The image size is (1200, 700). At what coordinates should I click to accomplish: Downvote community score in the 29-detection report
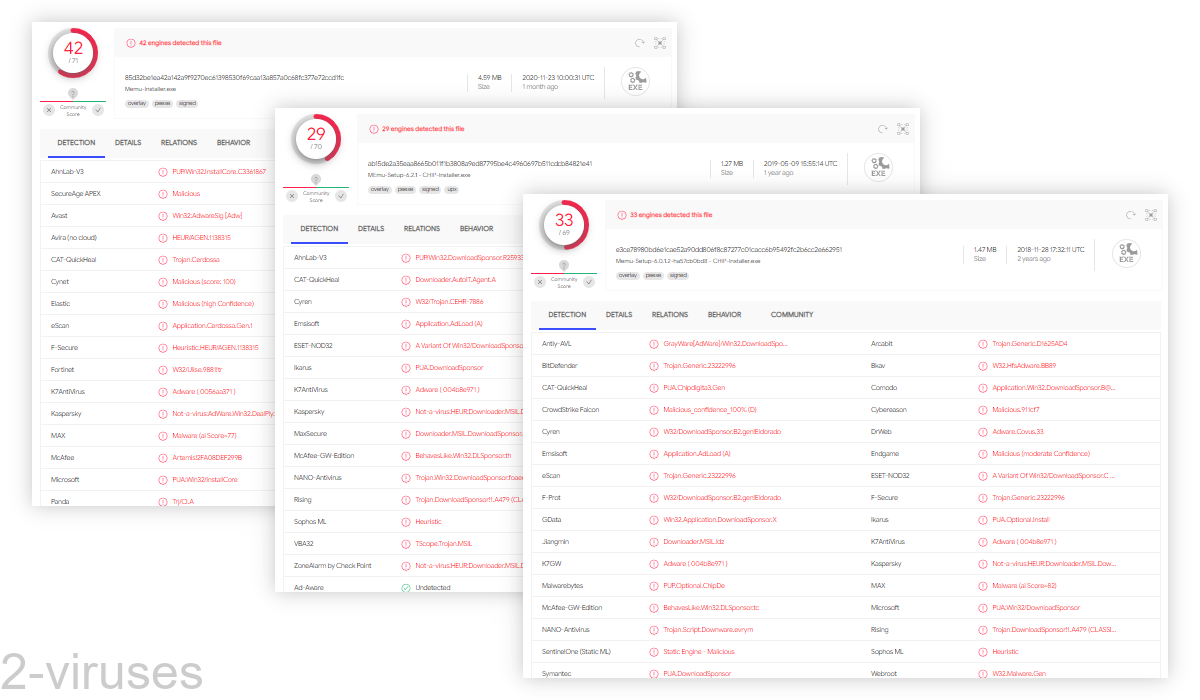[291, 195]
